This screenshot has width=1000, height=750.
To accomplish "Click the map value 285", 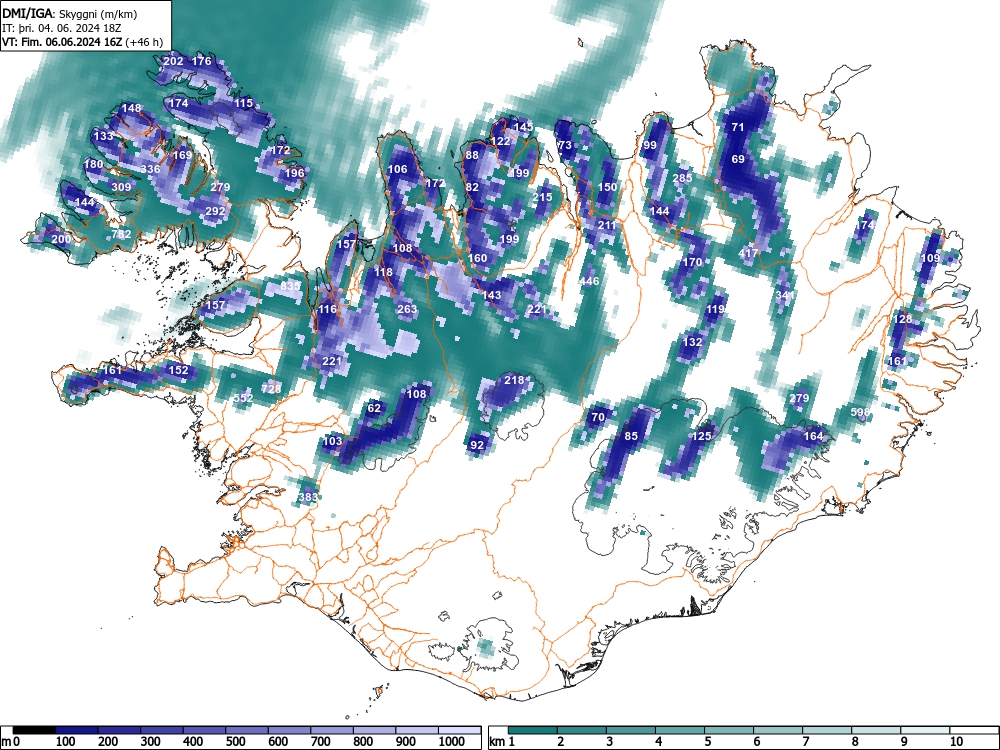I will pyautogui.click(x=682, y=178).
